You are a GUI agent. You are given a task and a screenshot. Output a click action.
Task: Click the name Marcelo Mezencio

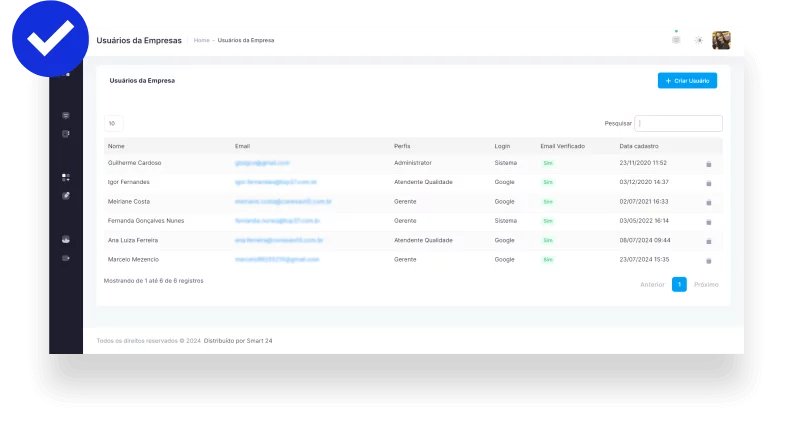coord(133,259)
